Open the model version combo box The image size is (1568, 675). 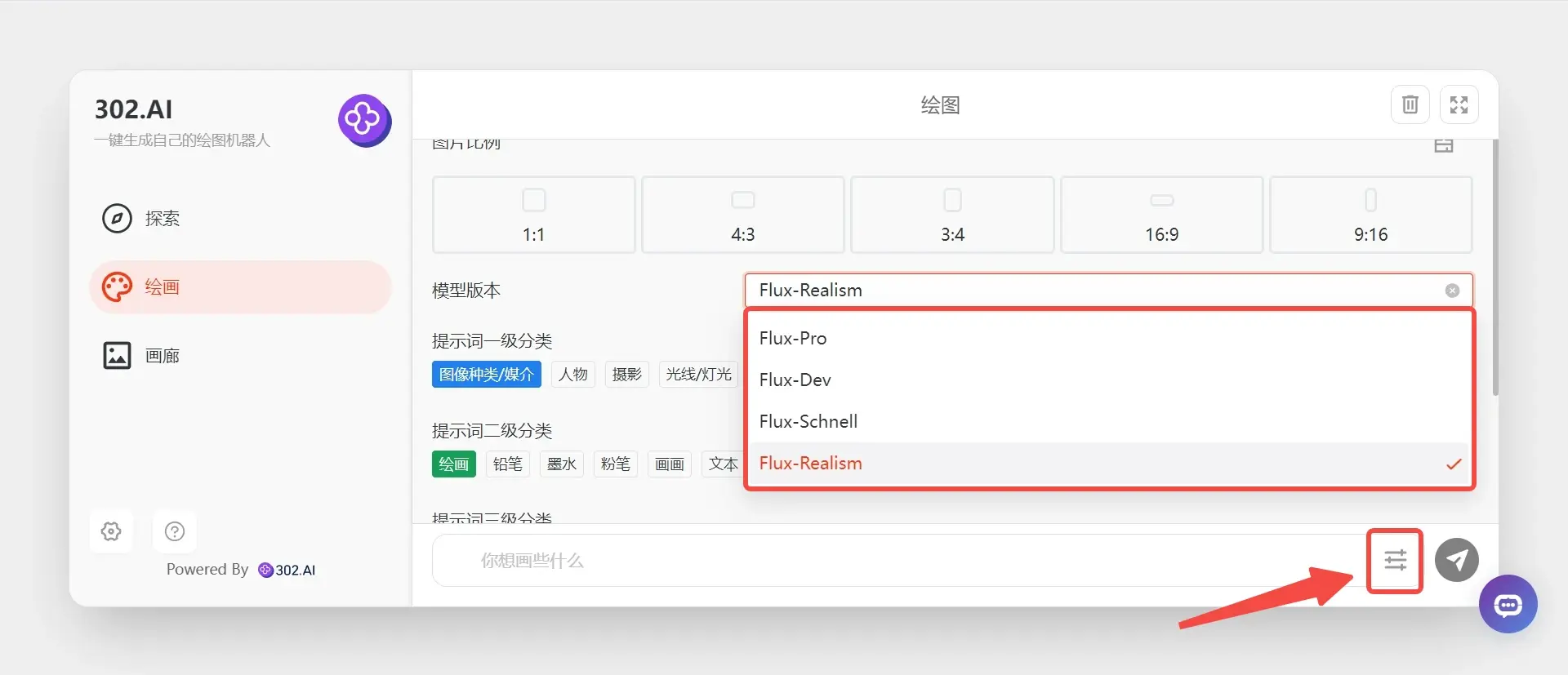[x=1108, y=291]
